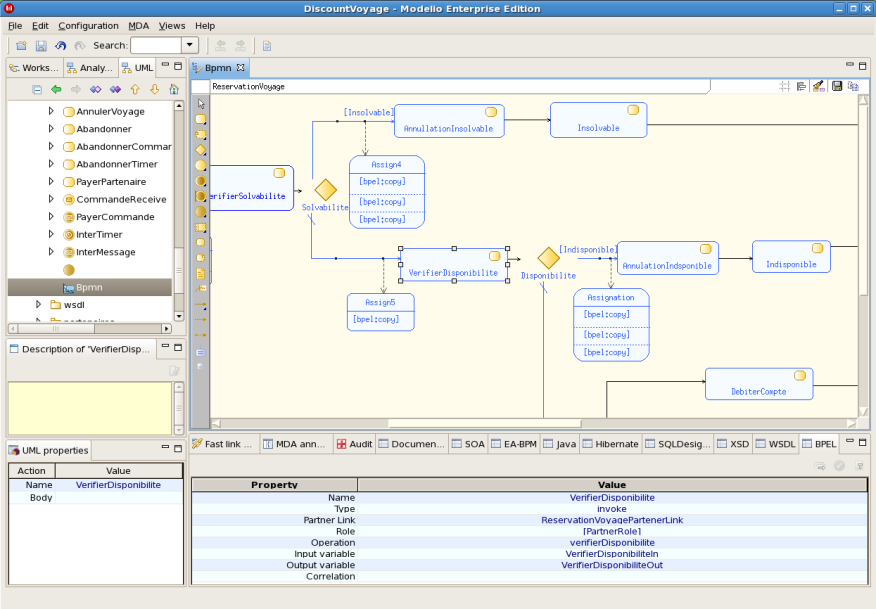
Task: Select the DebiterCompte task node
Action: [x=759, y=384]
